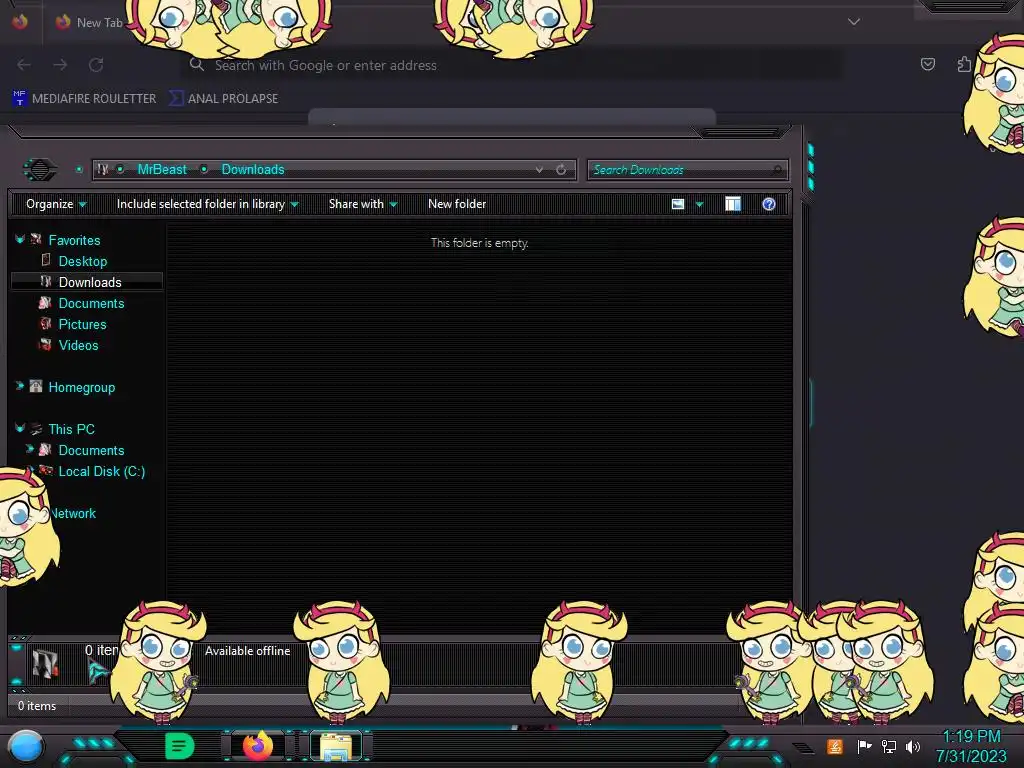Open Pocket save icon in Firefox

(927, 64)
